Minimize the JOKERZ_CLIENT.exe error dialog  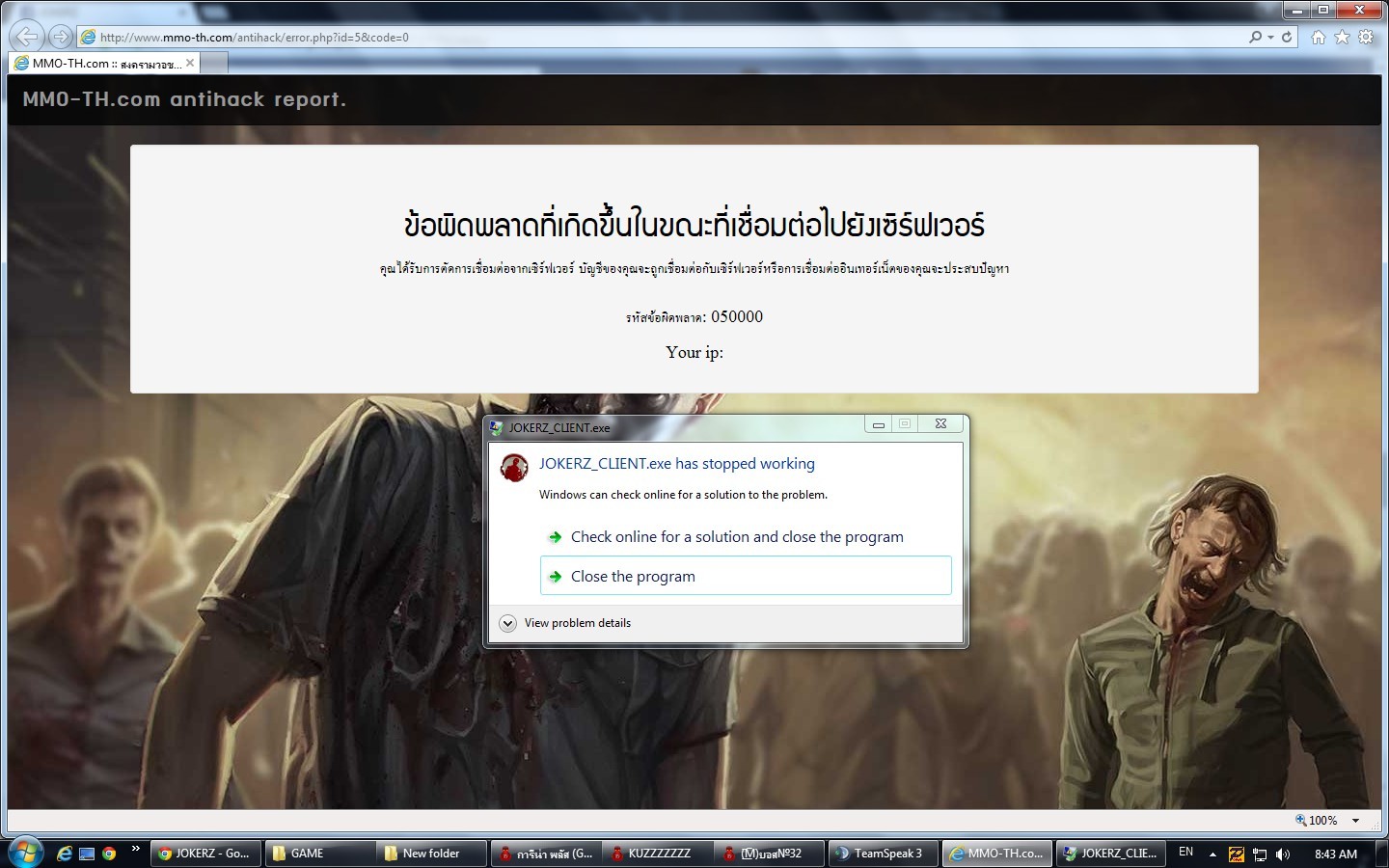coord(878,423)
